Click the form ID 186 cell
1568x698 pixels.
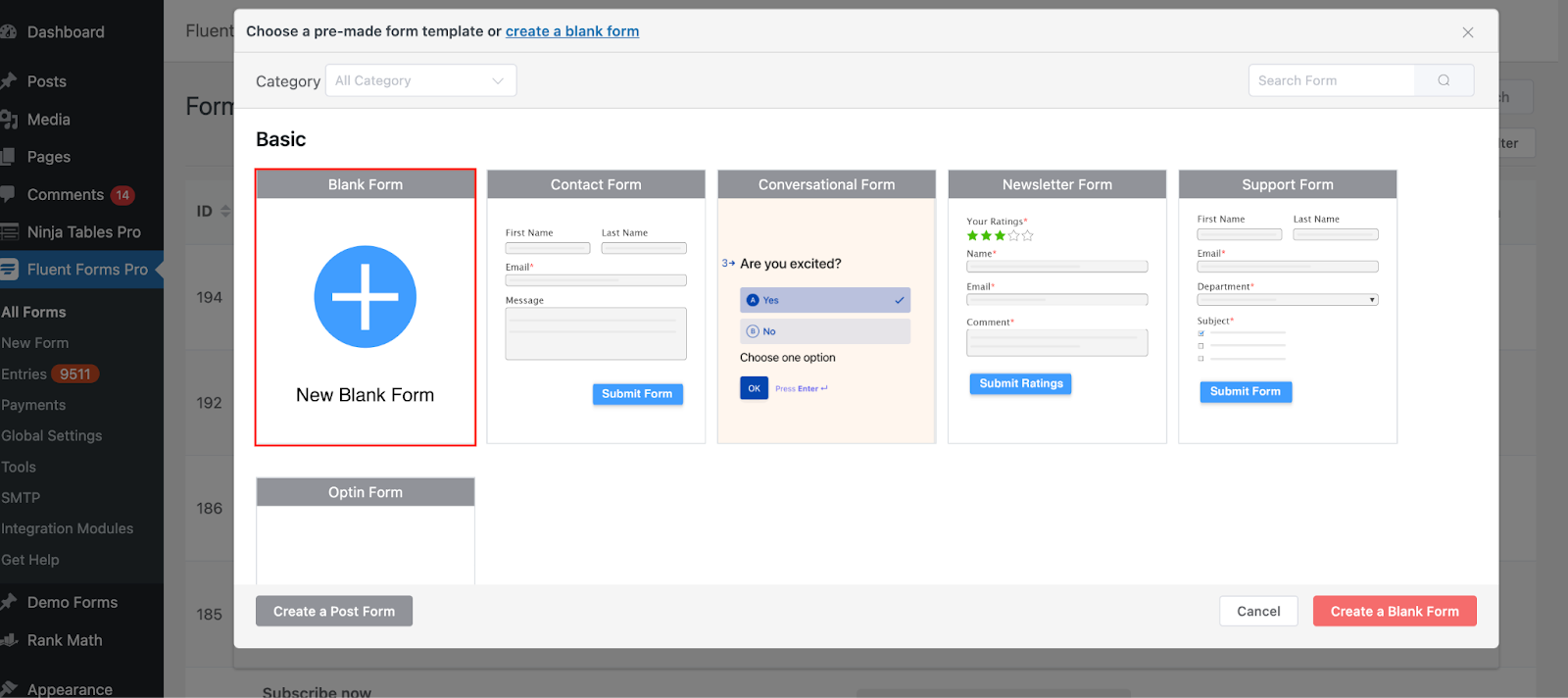[209, 509]
